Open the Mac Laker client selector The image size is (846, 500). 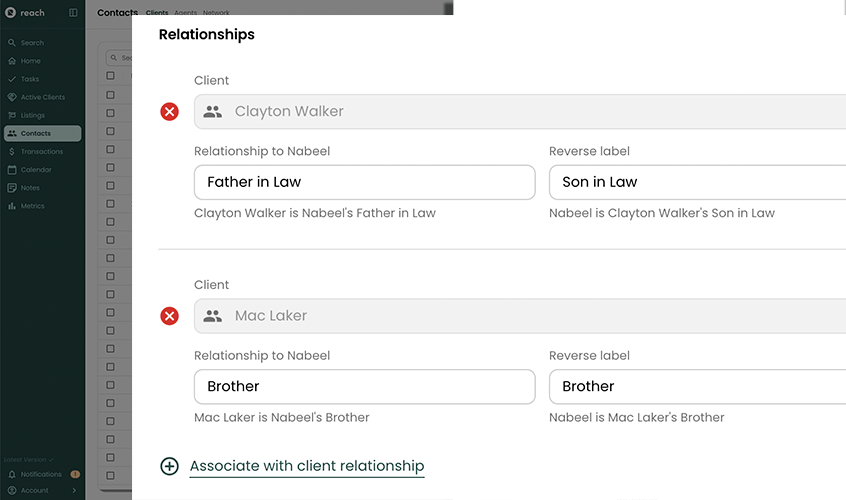(x=520, y=316)
